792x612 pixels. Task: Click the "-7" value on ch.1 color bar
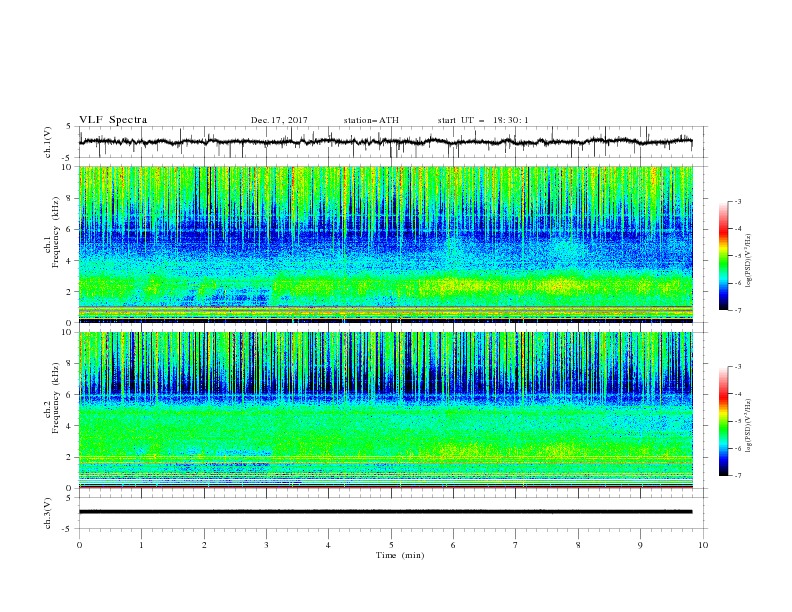737,310
